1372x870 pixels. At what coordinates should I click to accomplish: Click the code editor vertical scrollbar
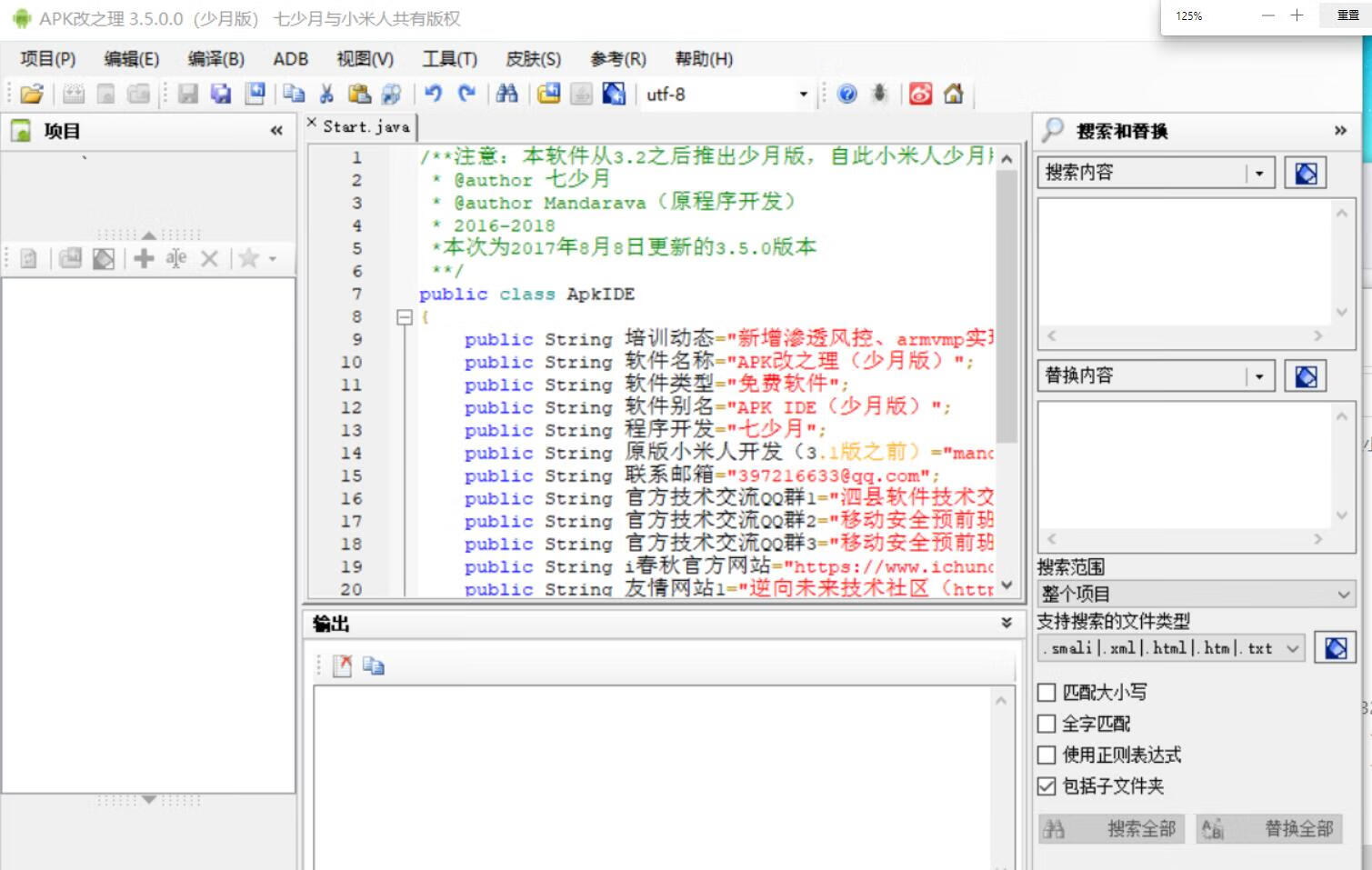coord(1006,364)
